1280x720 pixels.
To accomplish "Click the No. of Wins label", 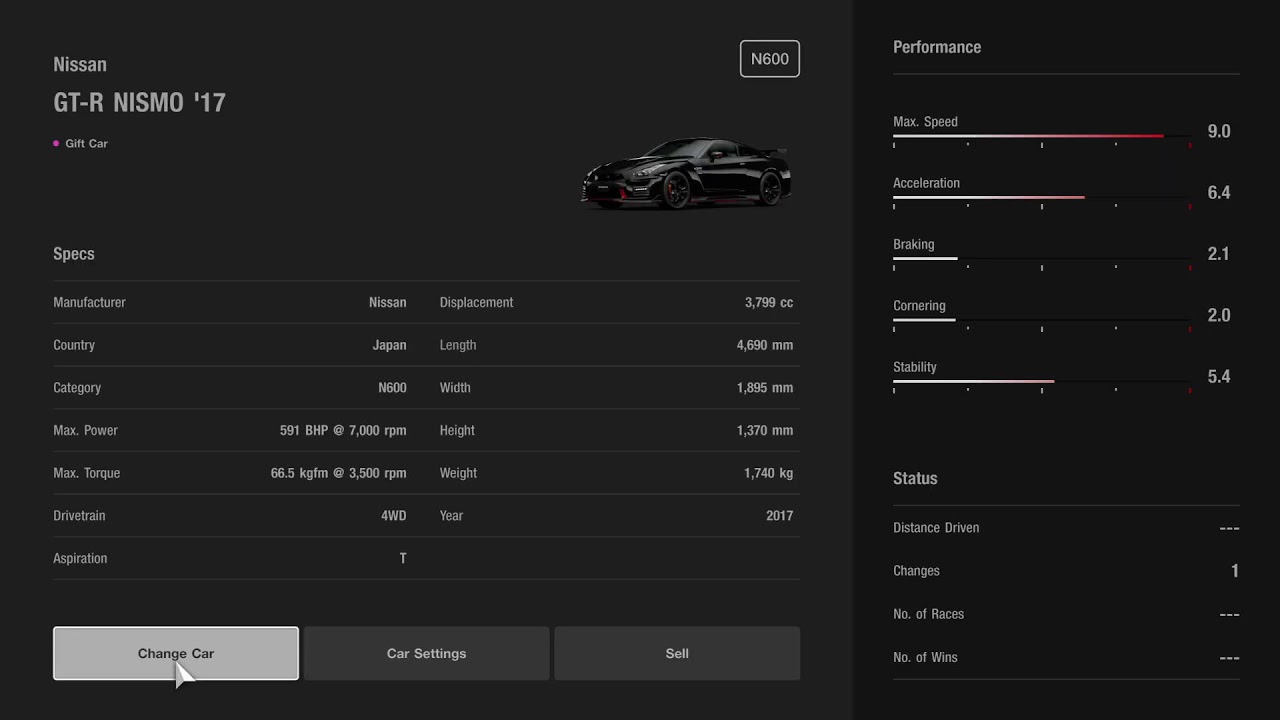I will [925, 657].
